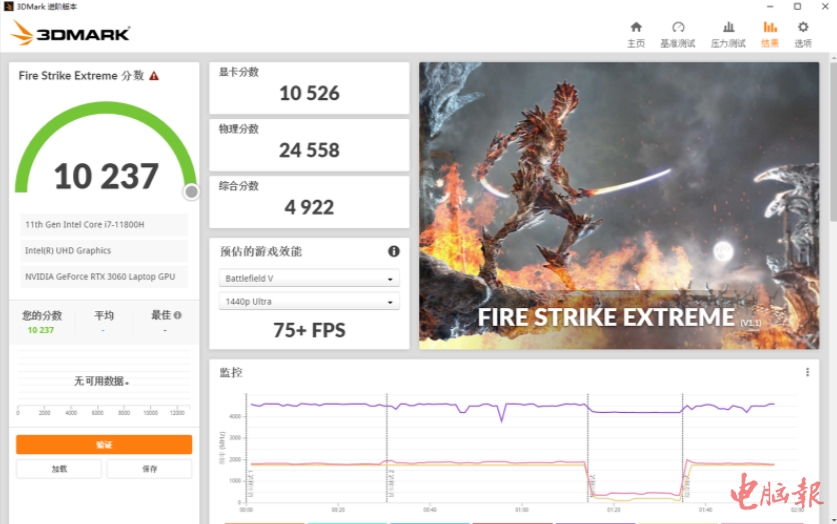Click the red warning triangle beside score title
The height and width of the screenshot is (524, 837).
click(x=154, y=76)
